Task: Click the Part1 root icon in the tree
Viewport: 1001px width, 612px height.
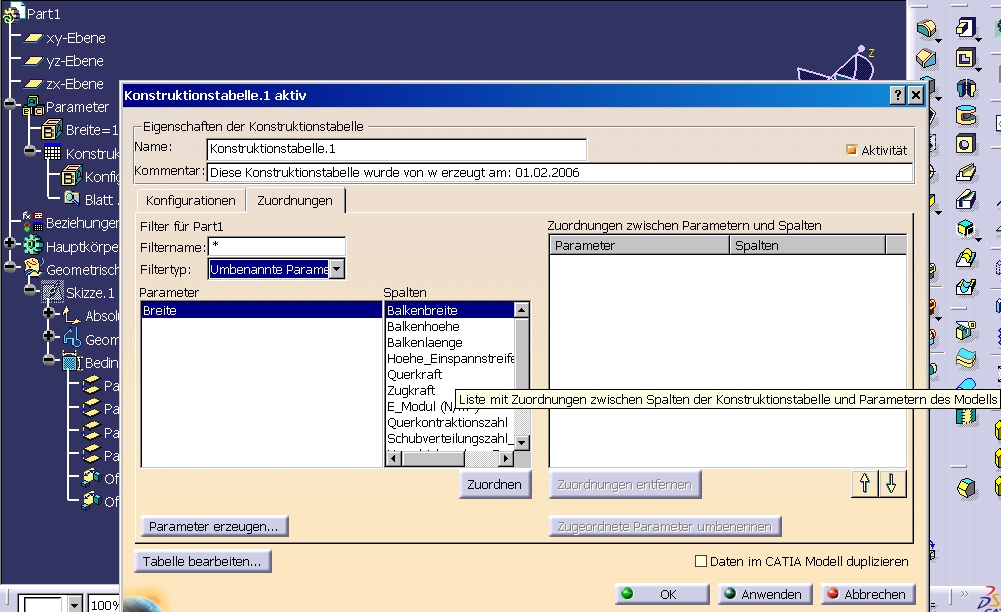Action: click(x=13, y=13)
